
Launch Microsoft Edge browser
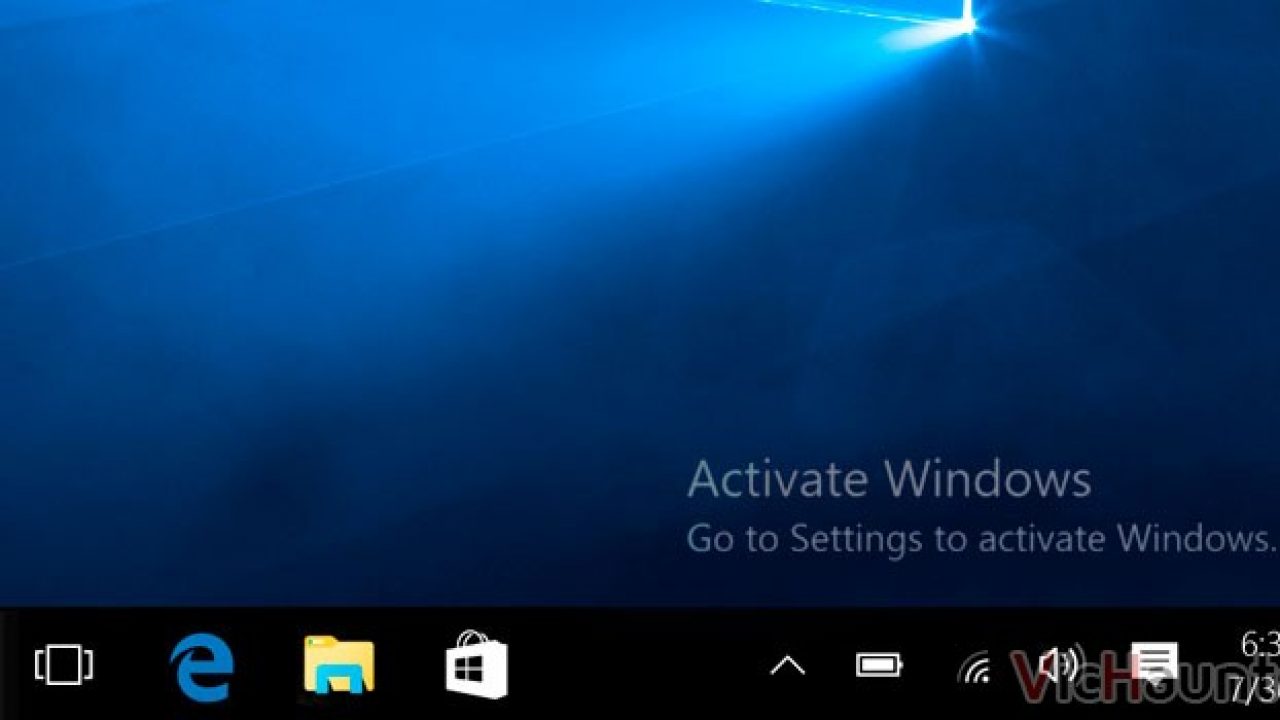[201, 667]
